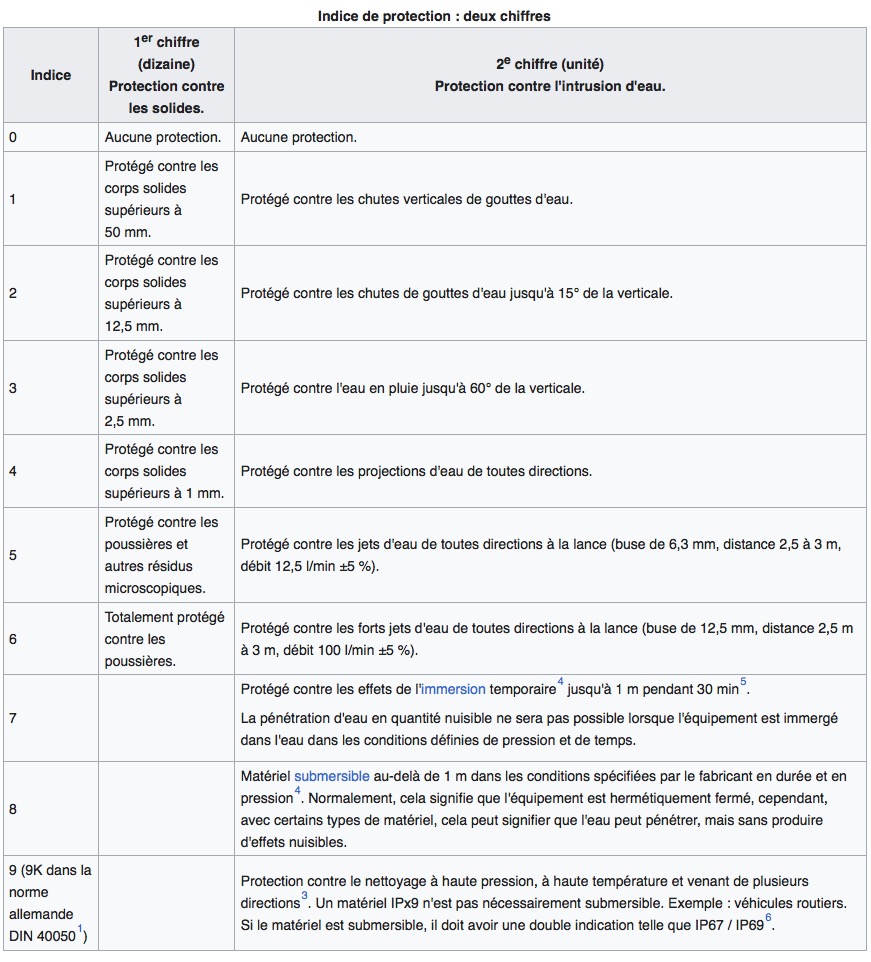Click the "Indice" column header

coord(50,75)
